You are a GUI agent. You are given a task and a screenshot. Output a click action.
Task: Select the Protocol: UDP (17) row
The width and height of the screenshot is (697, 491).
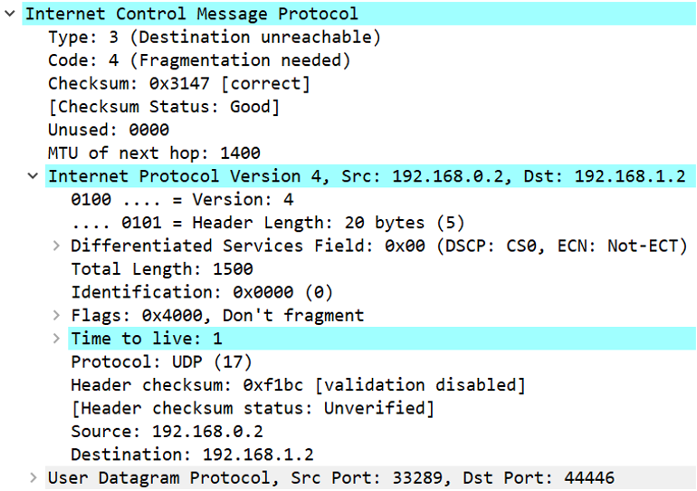pyautogui.click(x=161, y=362)
